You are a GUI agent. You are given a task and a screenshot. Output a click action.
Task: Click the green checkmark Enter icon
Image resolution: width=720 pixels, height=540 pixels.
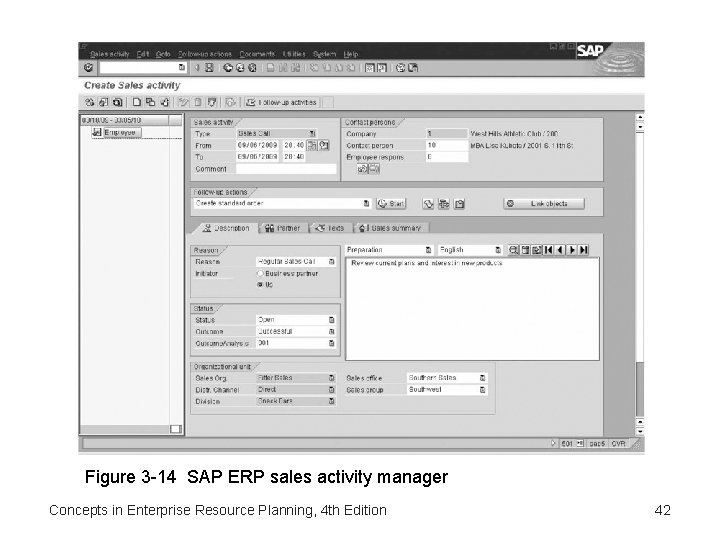pyautogui.click(x=89, y=68)
